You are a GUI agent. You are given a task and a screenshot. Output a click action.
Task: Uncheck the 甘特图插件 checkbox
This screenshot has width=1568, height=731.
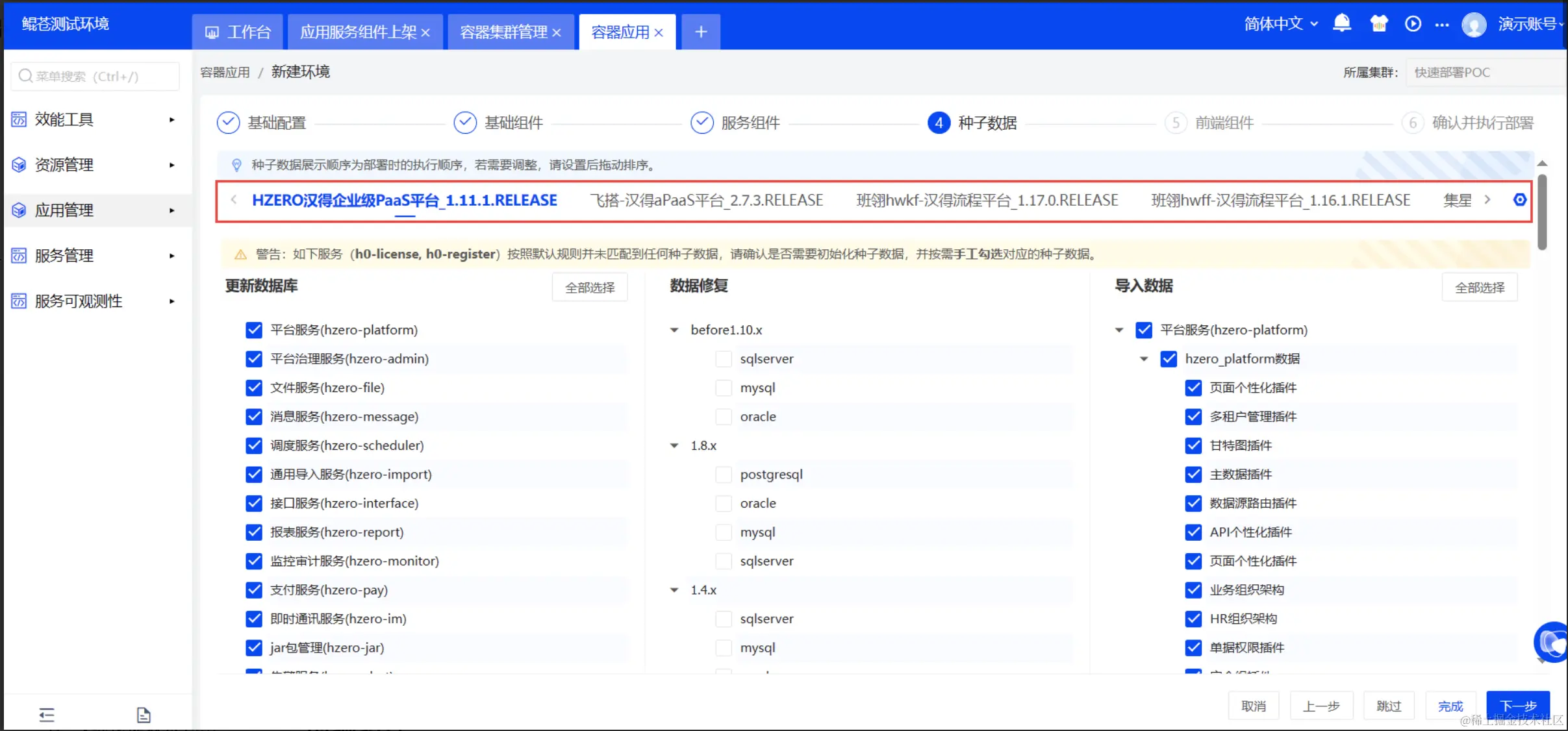point(1193,445)
